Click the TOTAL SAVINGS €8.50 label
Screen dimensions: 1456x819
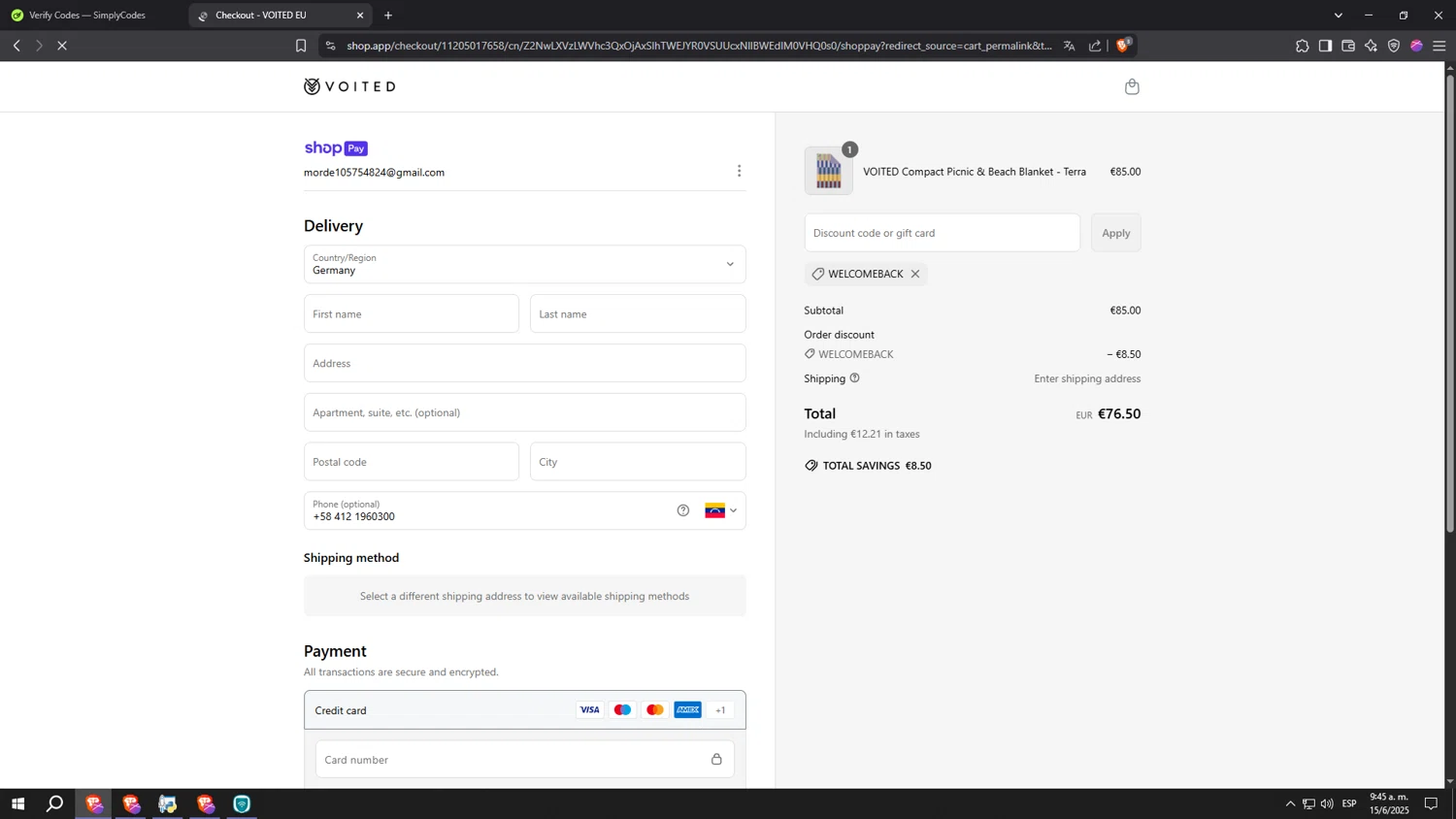(x=868, y=466)
